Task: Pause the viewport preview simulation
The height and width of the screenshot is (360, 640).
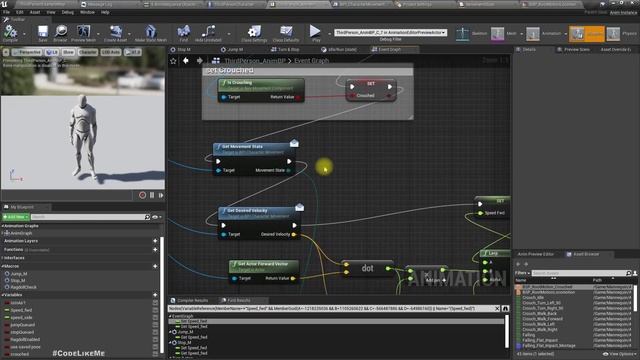Action: pos(152,195)
